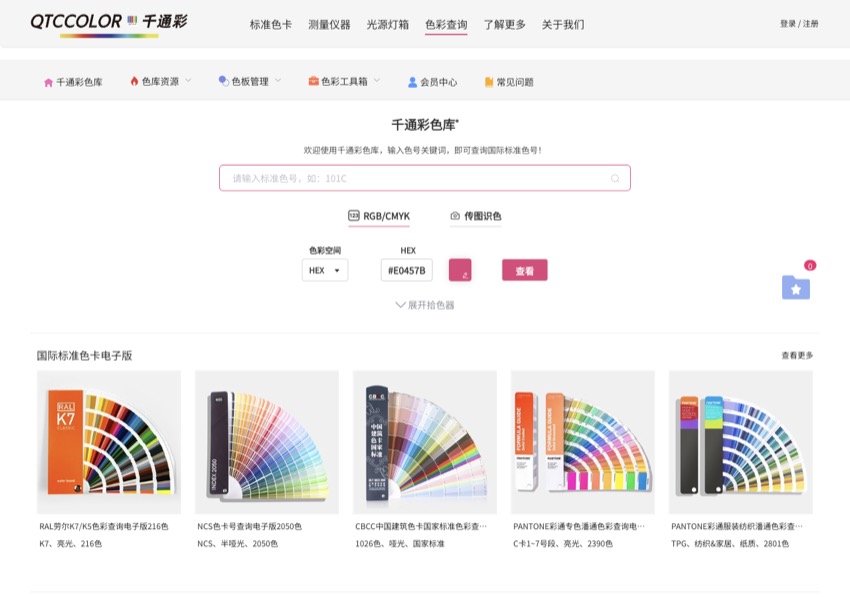Switch to the 传图识色 tab
This screenshot has width=850, height=597.
click(475, 216)
